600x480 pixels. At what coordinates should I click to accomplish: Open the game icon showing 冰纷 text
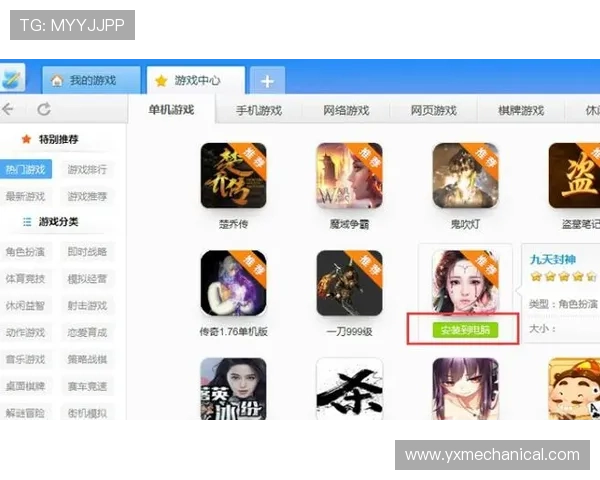coord(233,389)
